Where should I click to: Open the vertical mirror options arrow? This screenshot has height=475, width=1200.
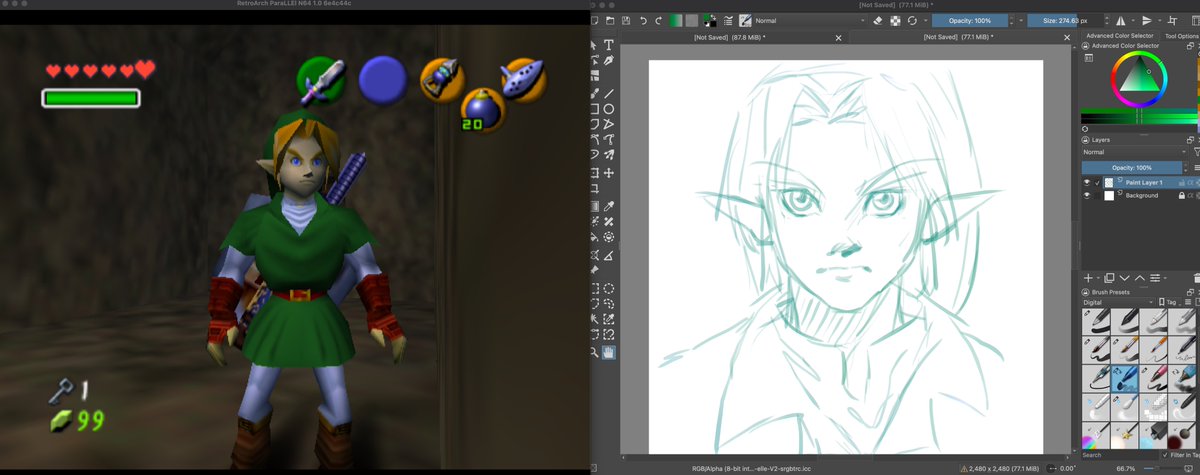point(1159,20)
